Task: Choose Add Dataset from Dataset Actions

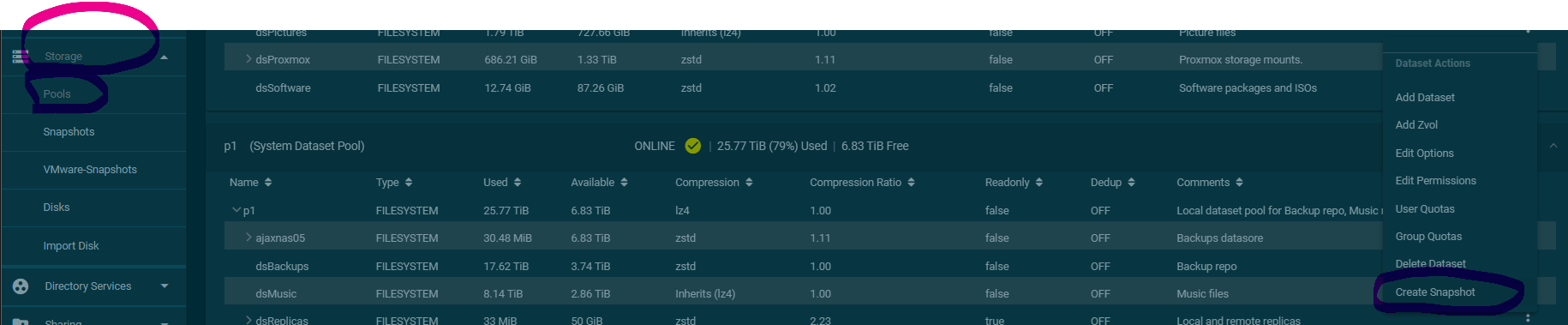Action: (x=1425, y=98)
